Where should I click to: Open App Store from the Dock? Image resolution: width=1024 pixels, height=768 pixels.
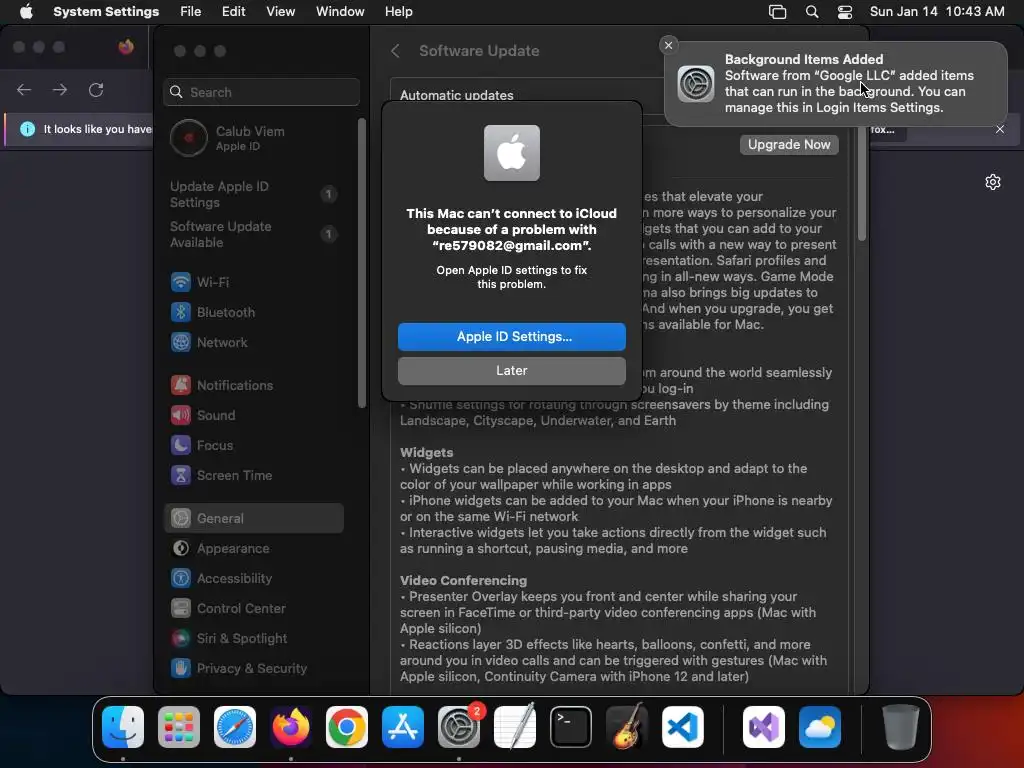403,727
